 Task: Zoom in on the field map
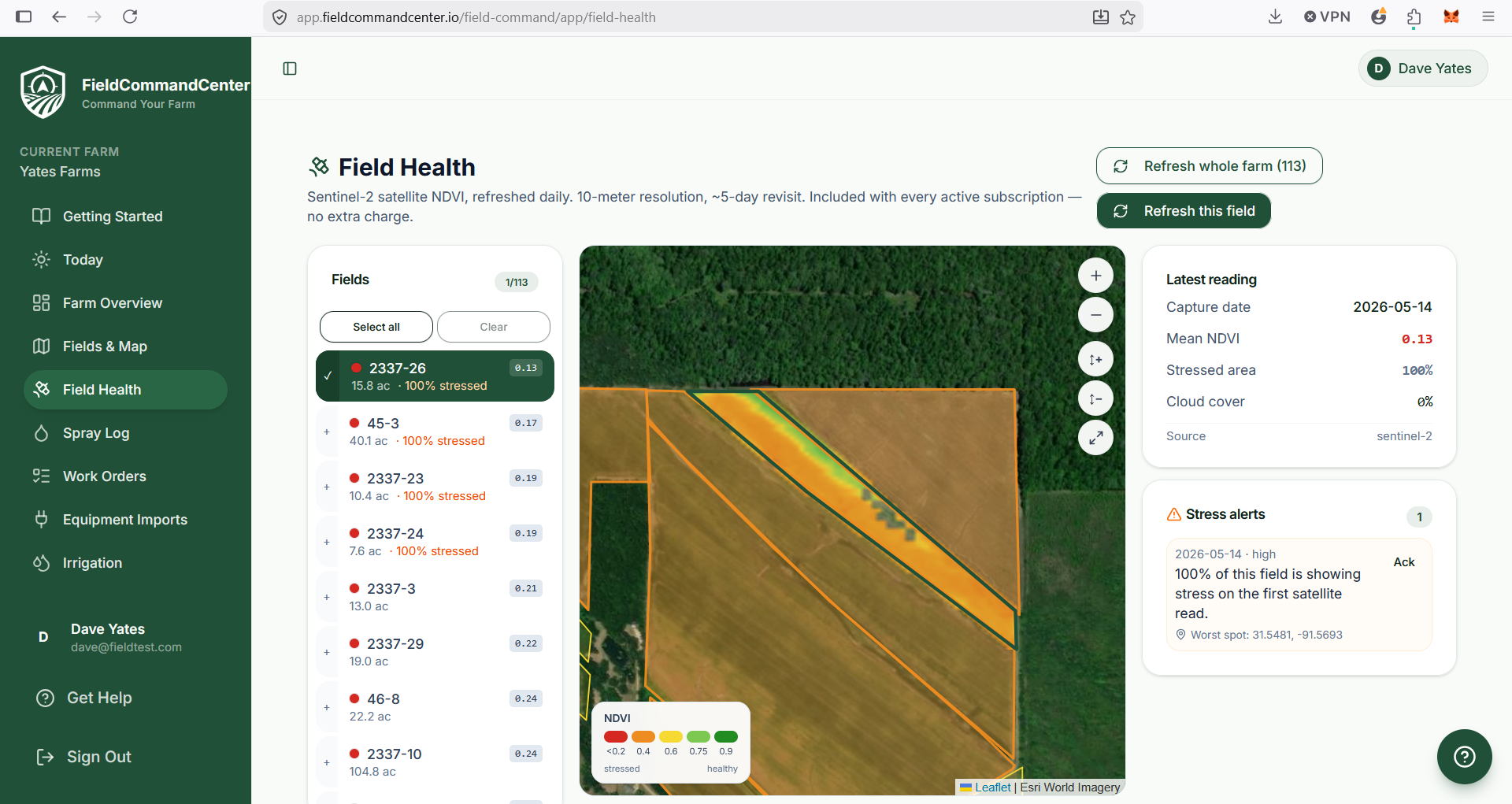[x=1095, y=276]
